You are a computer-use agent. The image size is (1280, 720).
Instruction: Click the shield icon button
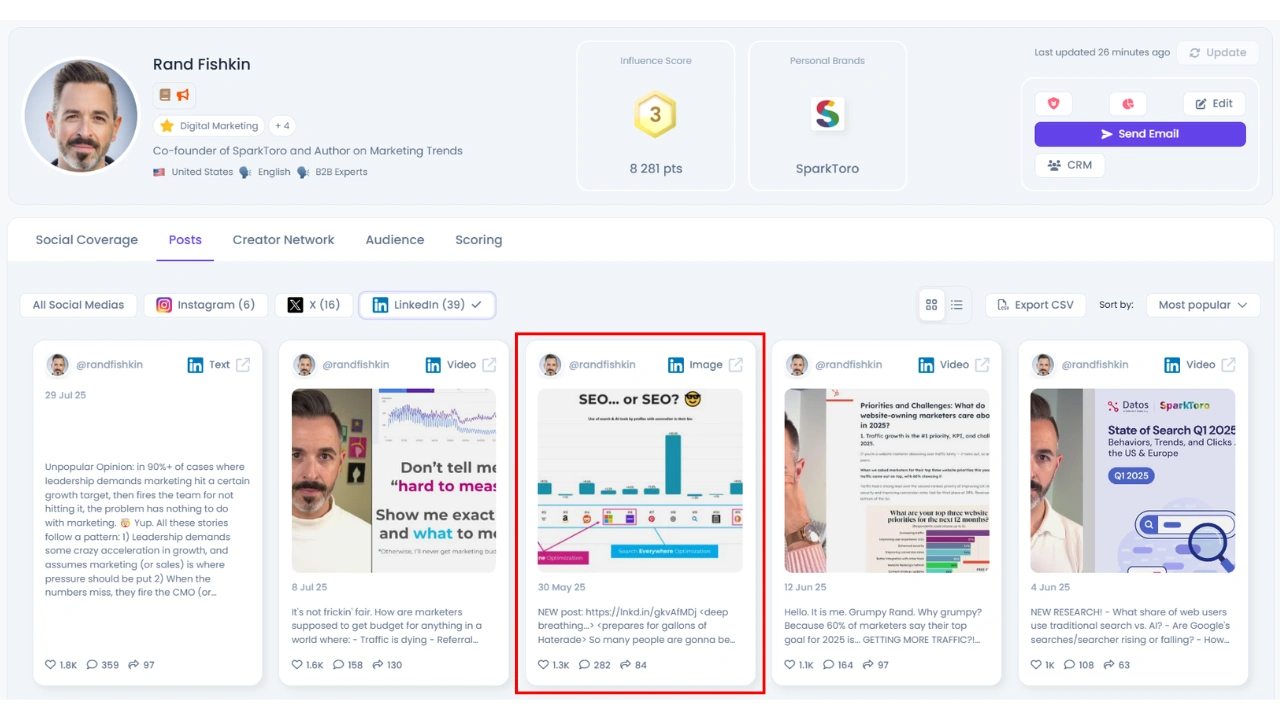click(x=1053, y=103)
